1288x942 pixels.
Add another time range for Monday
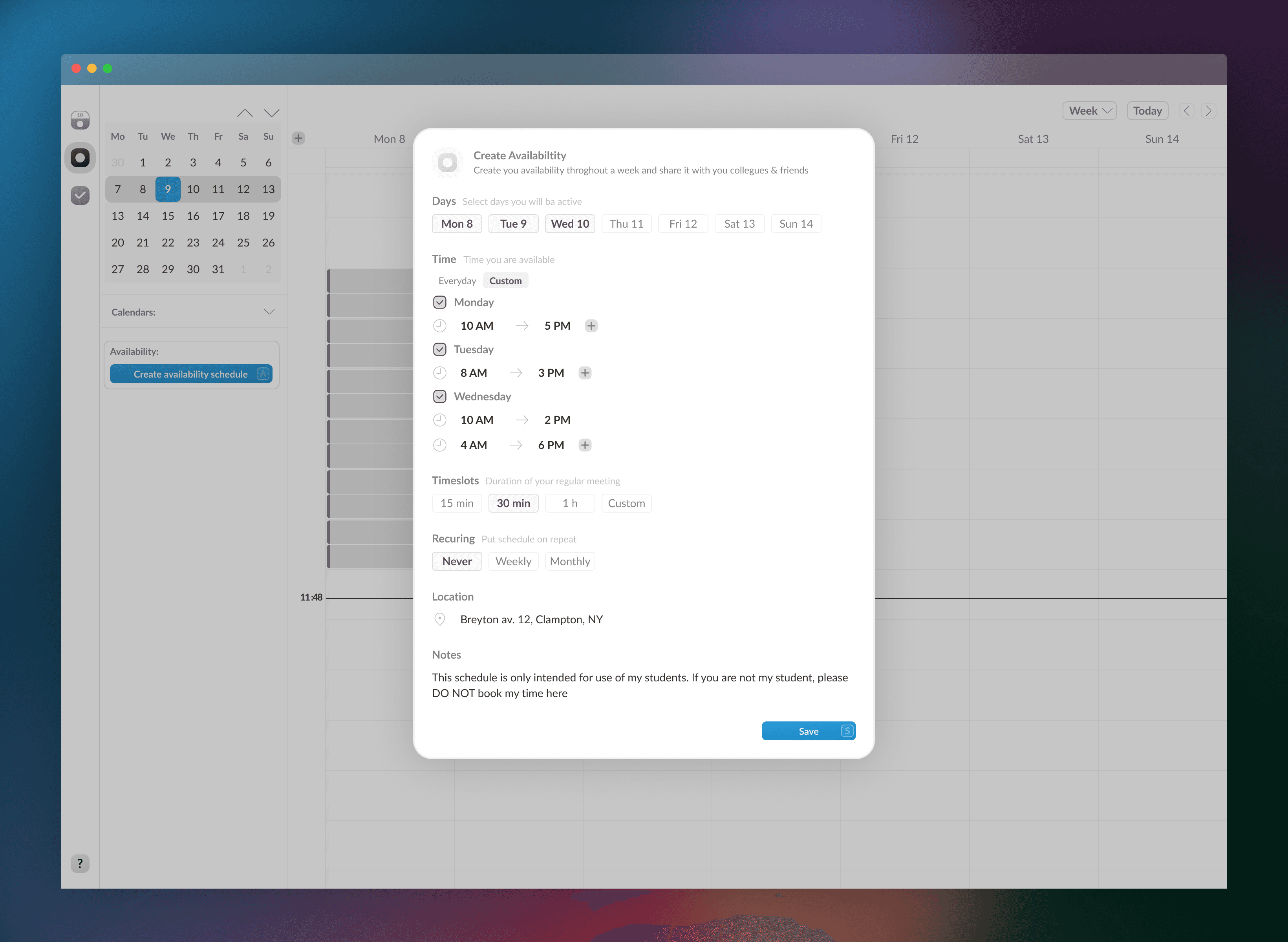[x=591, y=326]
